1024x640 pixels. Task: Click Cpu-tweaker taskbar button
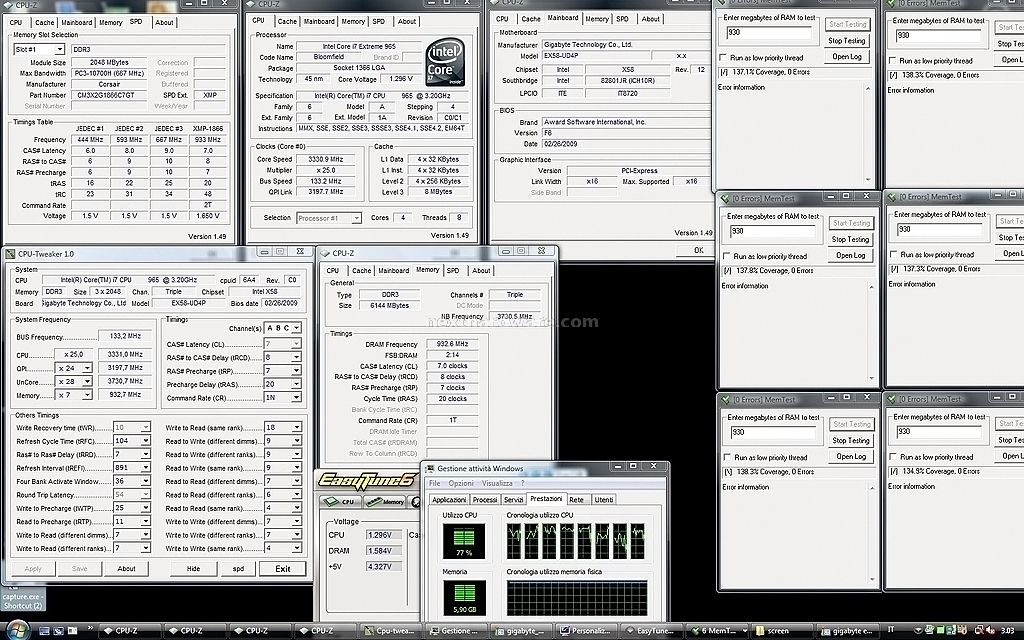coord(389,631)
